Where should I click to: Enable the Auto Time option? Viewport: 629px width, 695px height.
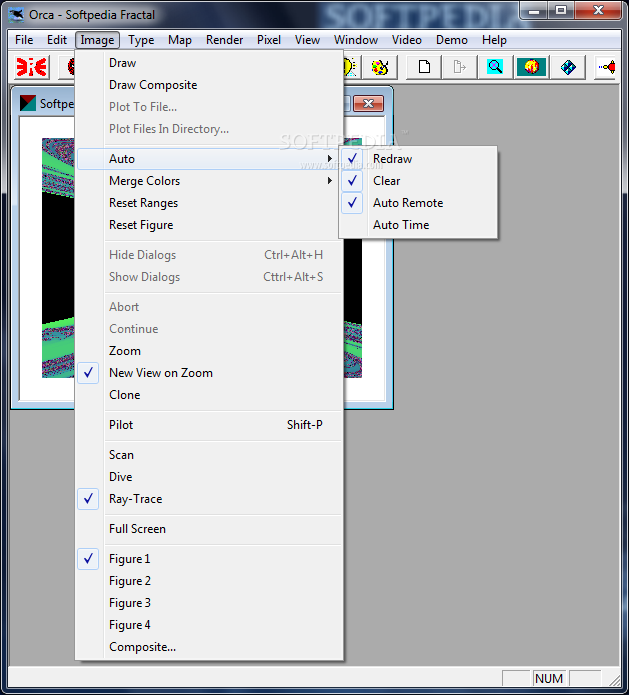click(x=418, y=225)
